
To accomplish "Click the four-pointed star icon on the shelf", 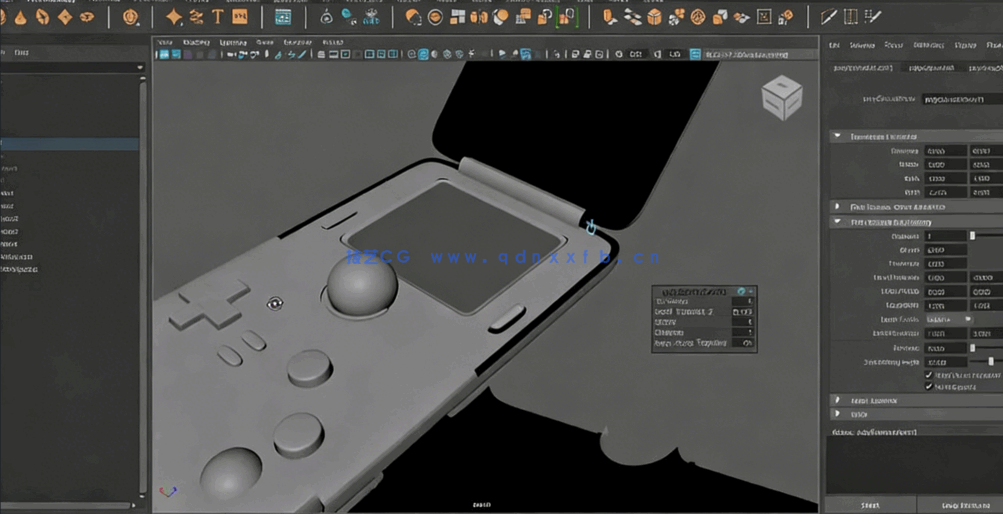I will (x=174, y=17).
